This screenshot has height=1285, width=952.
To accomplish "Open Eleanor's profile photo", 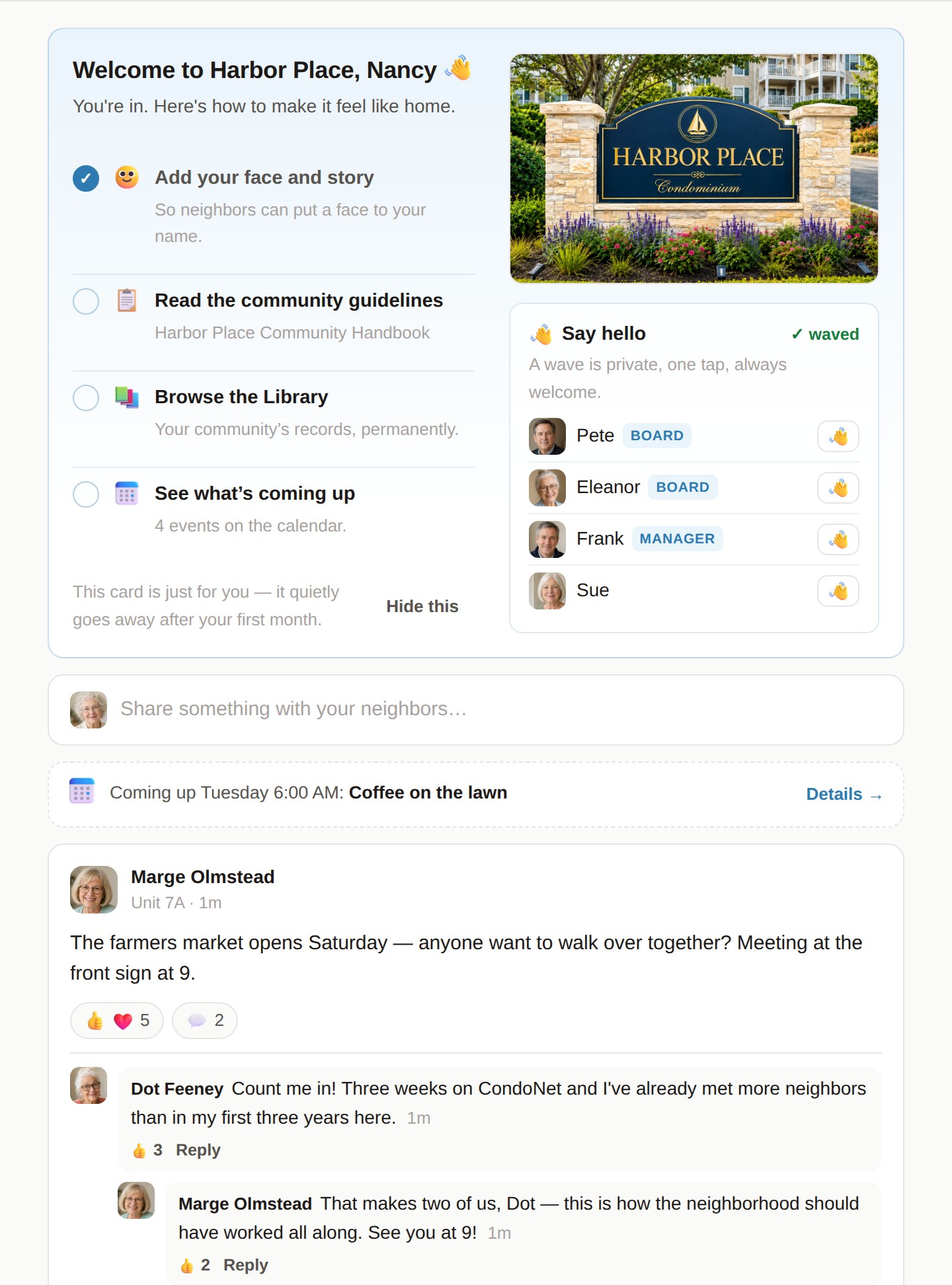I will click(547, 488).
